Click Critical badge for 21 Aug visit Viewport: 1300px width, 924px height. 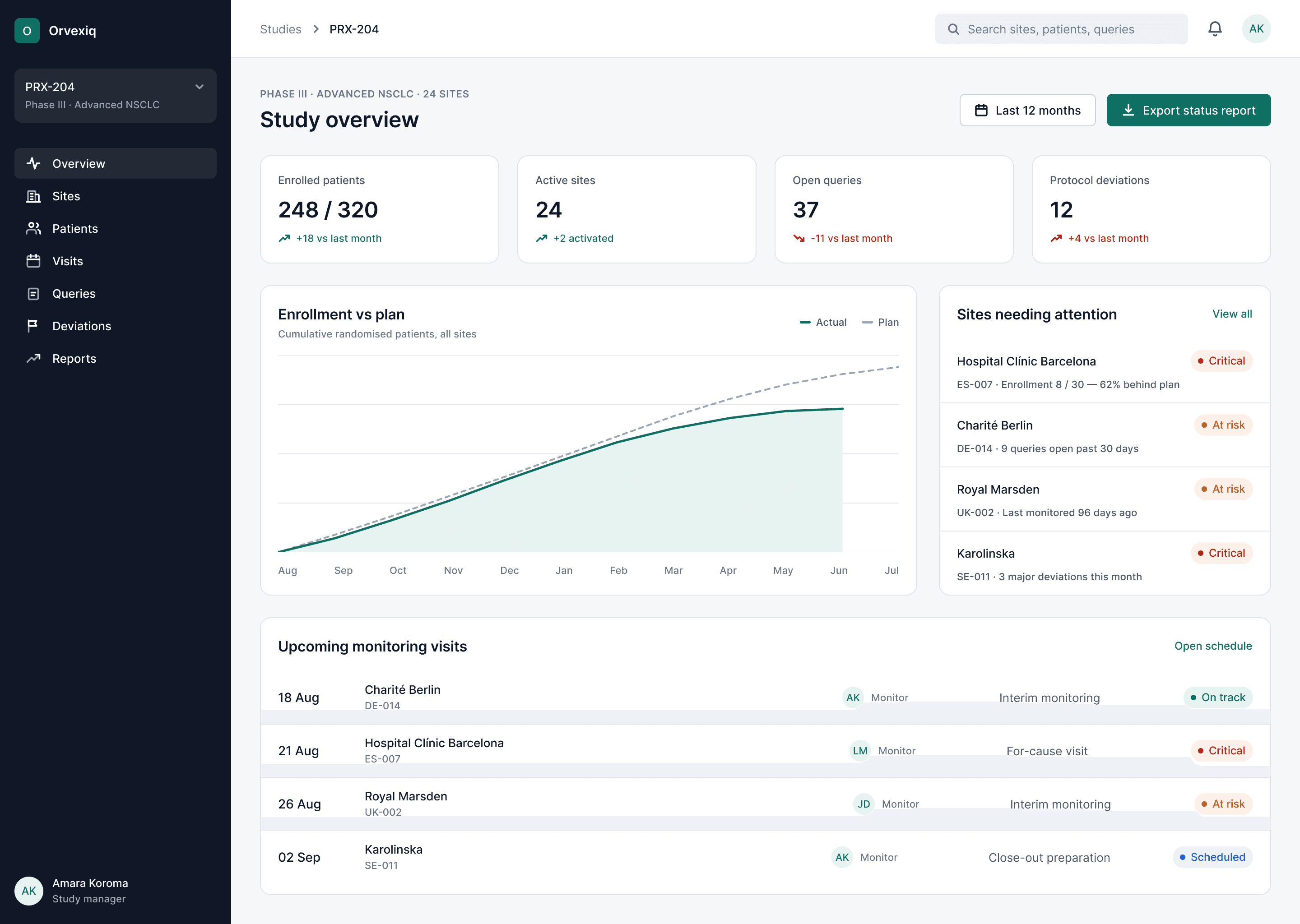tap(1221, 751)
